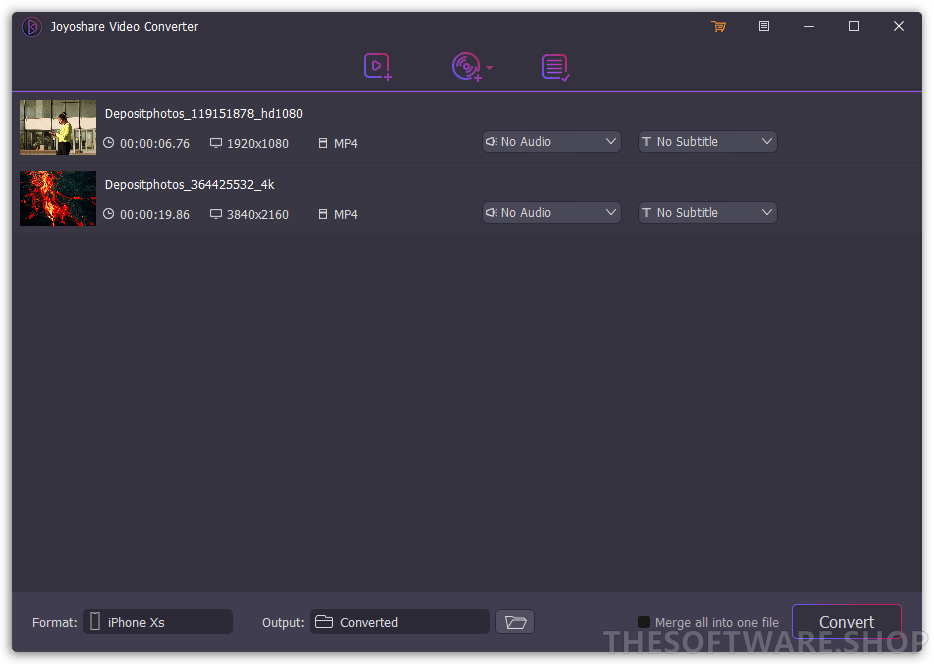Select the Depositphotos_119151878_hd1080 thumbnail
Screen dimensions: 934x664
pyautogui.click(x=58, y=128)
